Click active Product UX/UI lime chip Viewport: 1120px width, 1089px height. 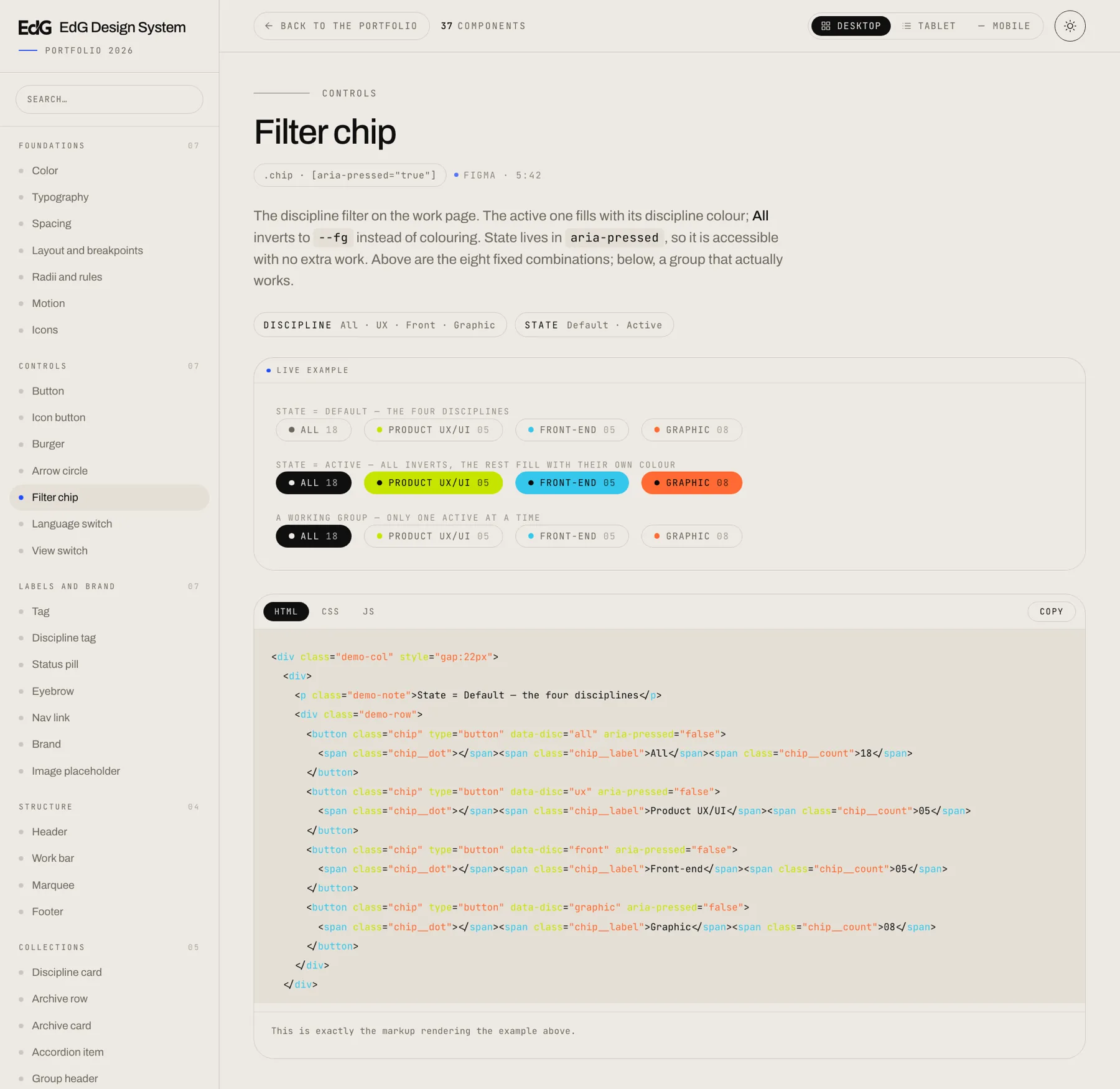[x=433, y=483]
